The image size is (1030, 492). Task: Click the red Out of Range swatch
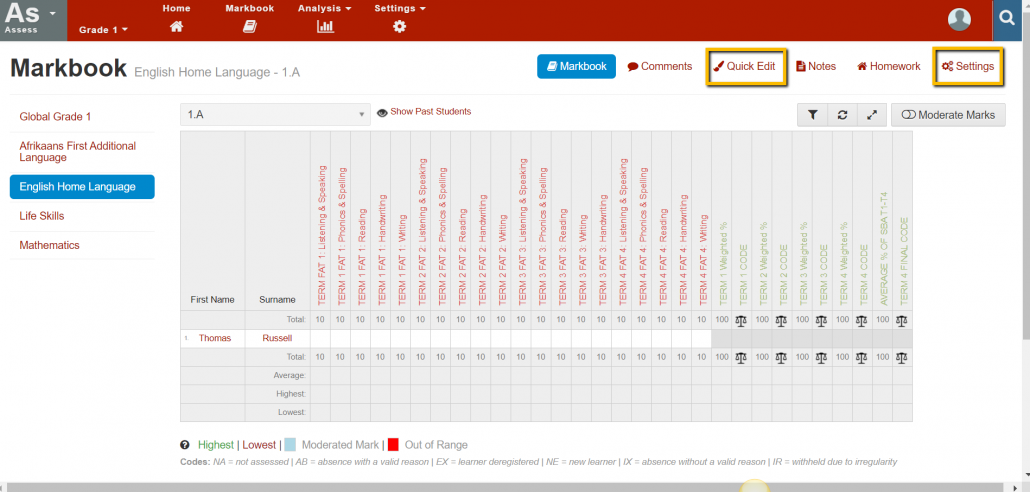[x=393, y=445]
